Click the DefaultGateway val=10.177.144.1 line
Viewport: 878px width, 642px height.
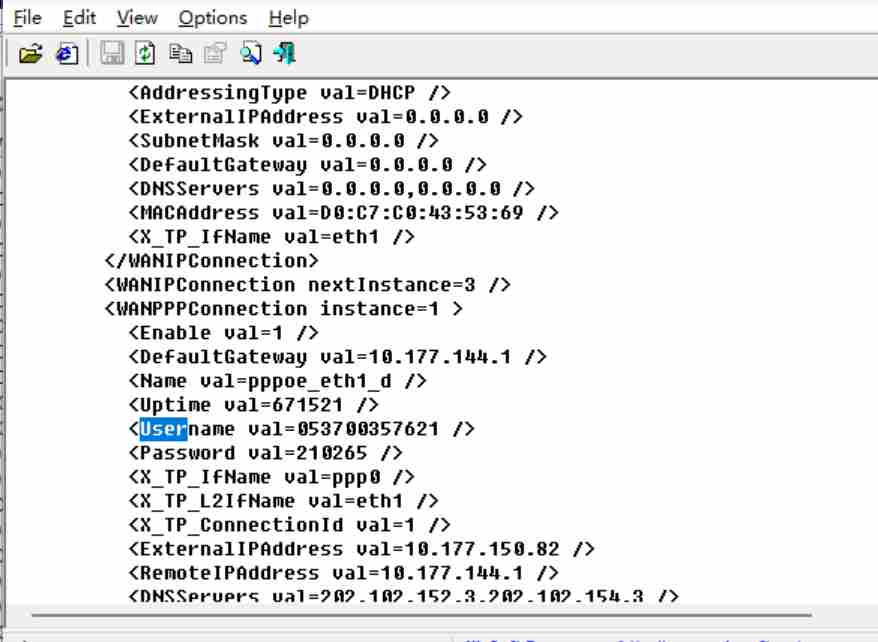(x=337, y=358)
